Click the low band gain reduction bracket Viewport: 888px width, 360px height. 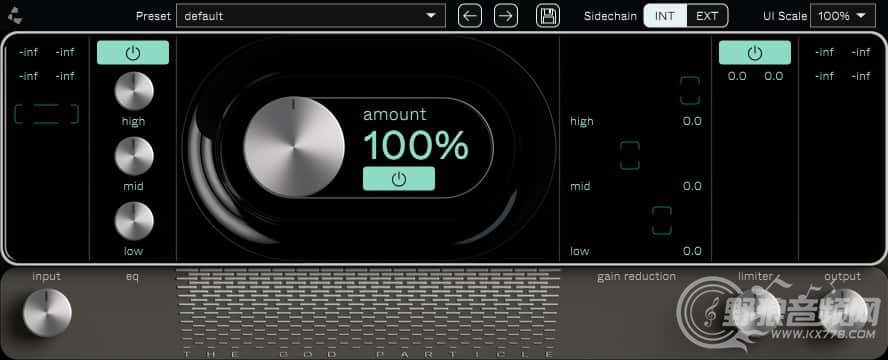click(661, 221)
